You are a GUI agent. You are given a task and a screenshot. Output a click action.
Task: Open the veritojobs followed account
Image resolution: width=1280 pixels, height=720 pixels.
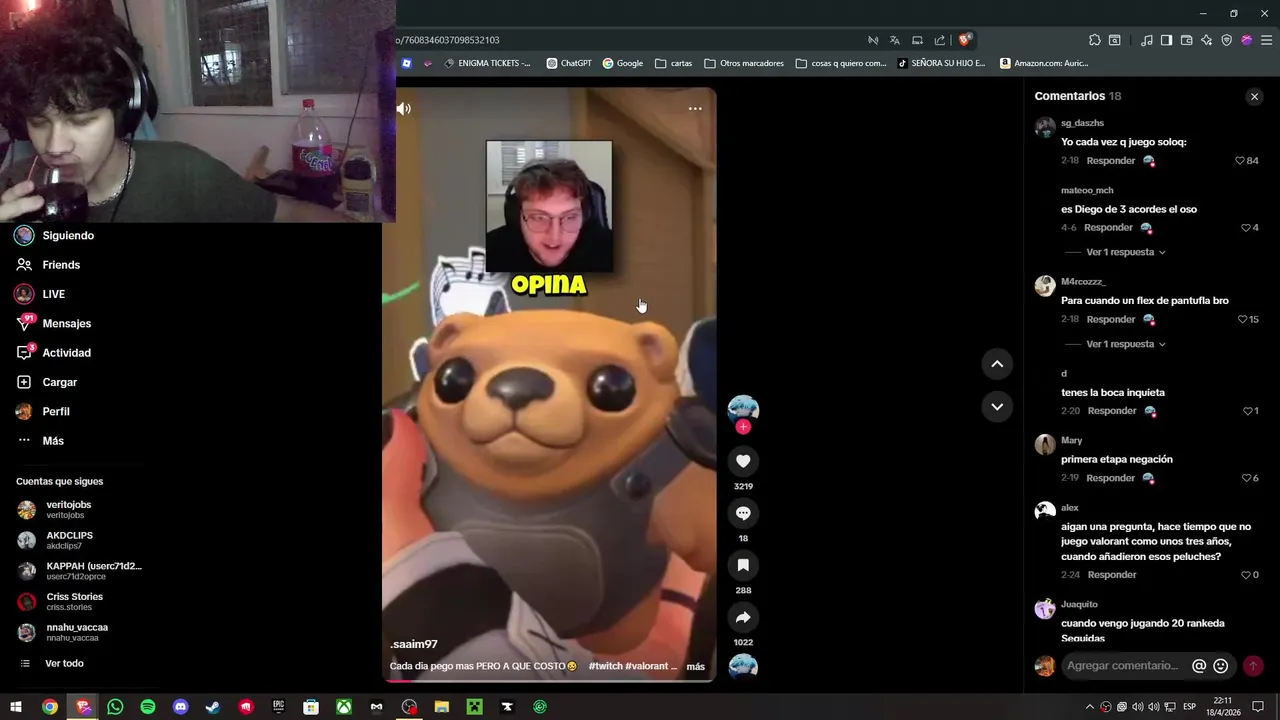(x=68, y=510)
